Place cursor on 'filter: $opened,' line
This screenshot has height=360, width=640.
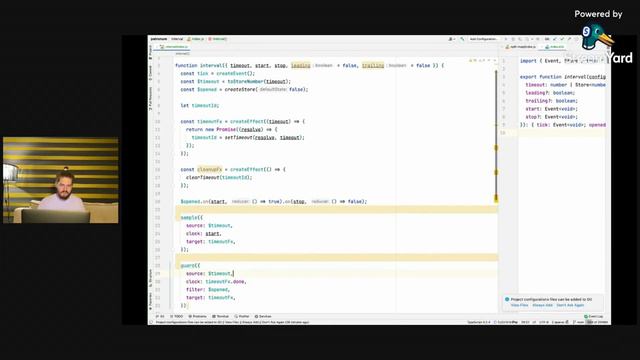pyautogui.click(x=208, y=290)
